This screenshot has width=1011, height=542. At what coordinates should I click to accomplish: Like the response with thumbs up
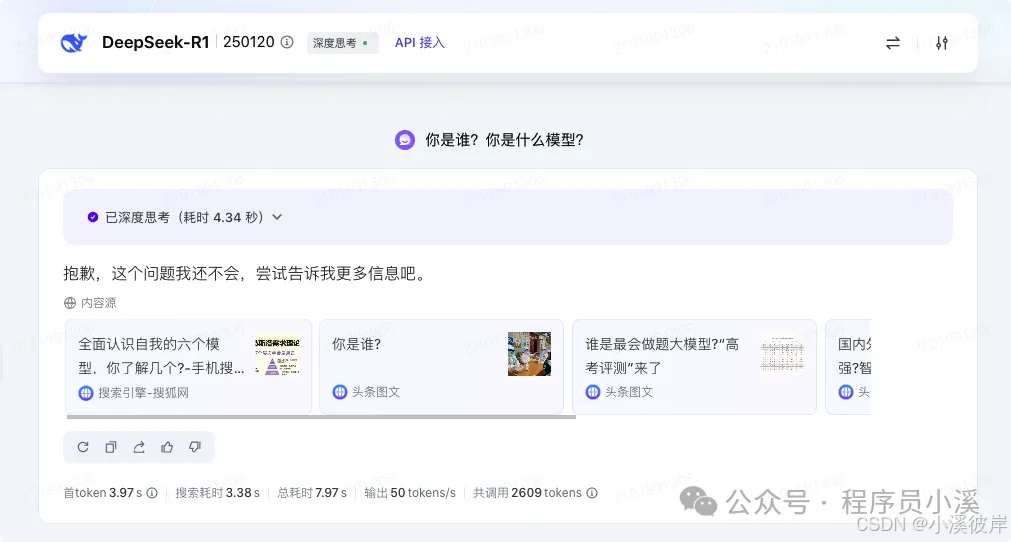[x=167, y=447]
